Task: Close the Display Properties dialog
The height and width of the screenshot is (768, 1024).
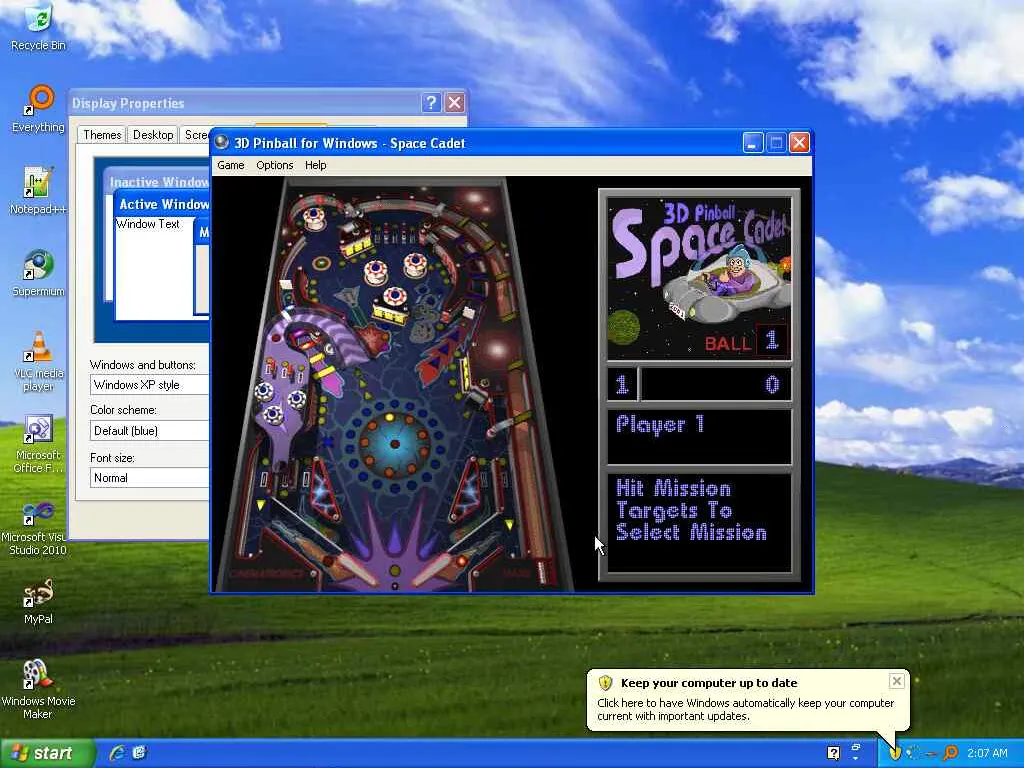Action: (455, 103)
